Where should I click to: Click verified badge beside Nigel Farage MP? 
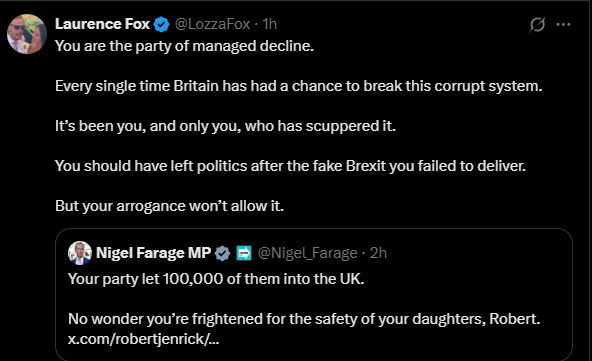(x=222, y=253)
